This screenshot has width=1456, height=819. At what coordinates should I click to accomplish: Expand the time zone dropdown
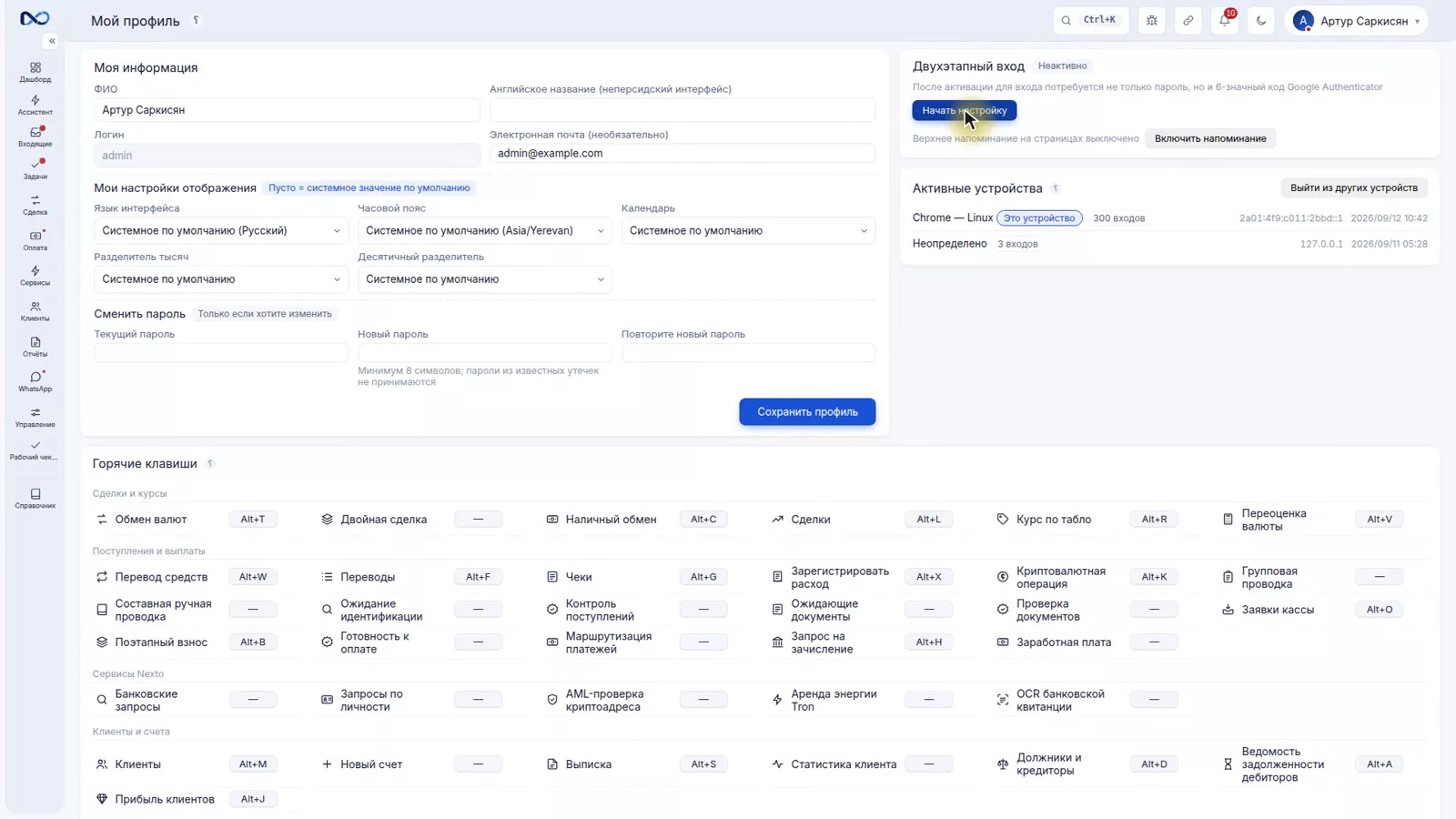tap(485, 230)
